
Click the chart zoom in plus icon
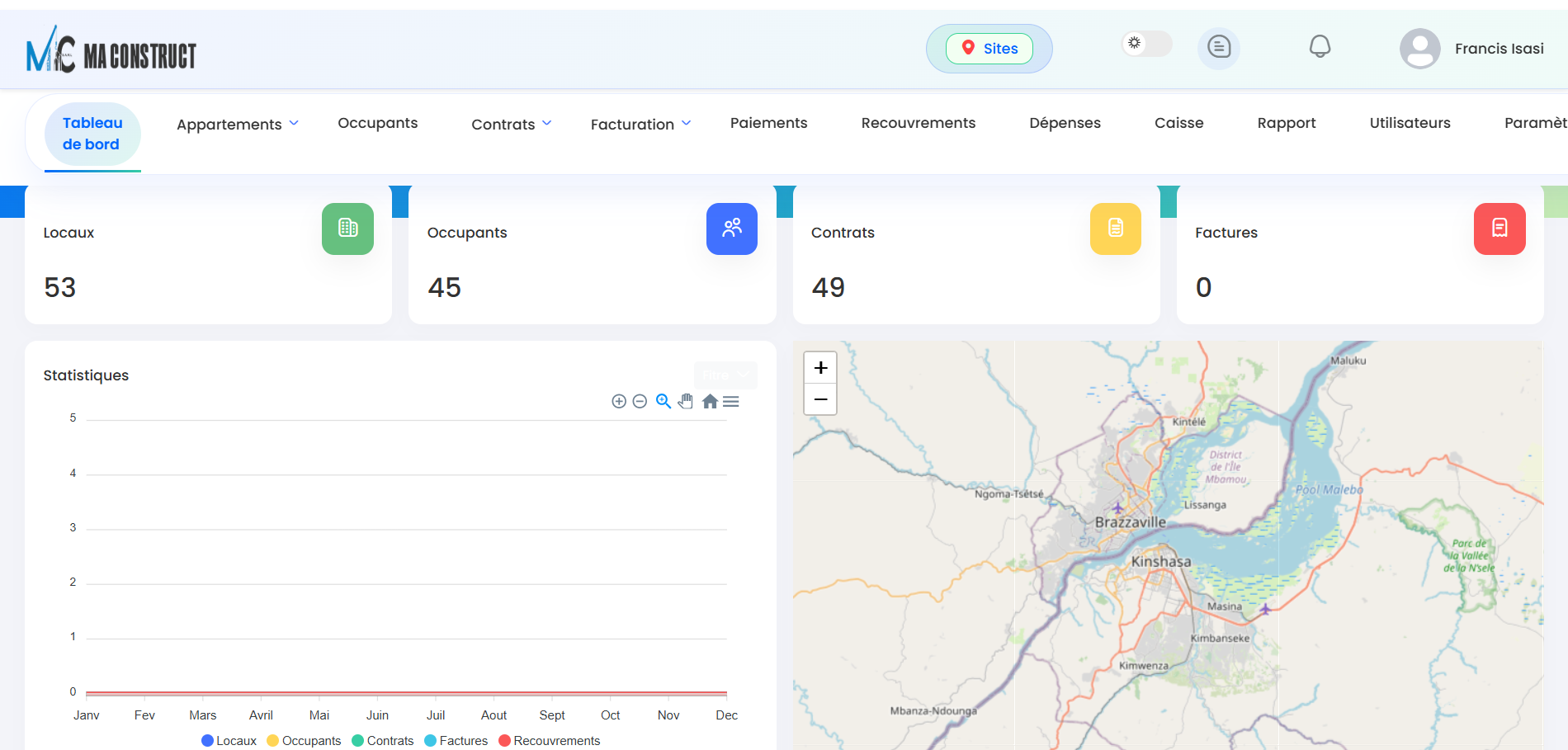coord(619,402)
